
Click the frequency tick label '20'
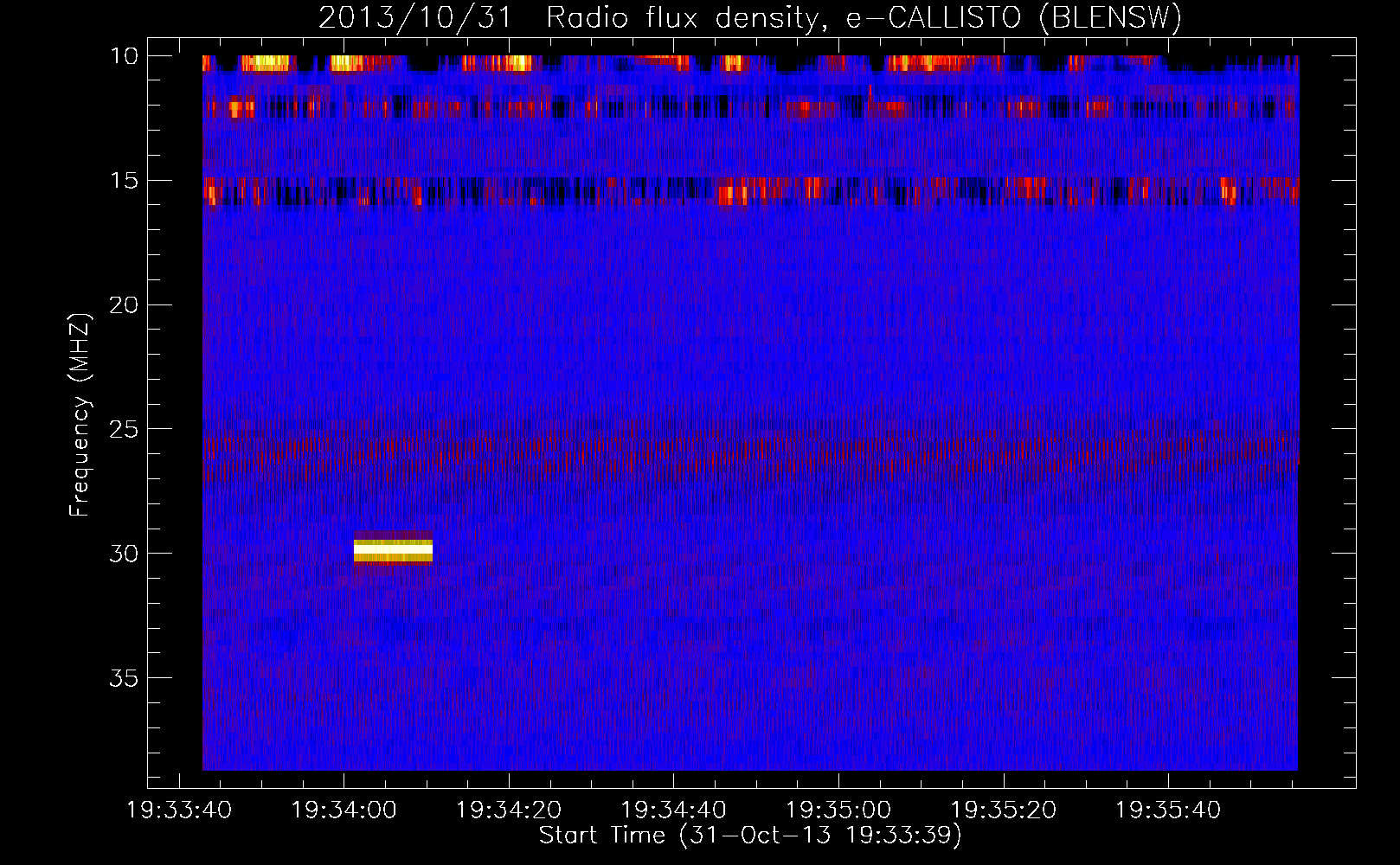[x=125, y=305]
